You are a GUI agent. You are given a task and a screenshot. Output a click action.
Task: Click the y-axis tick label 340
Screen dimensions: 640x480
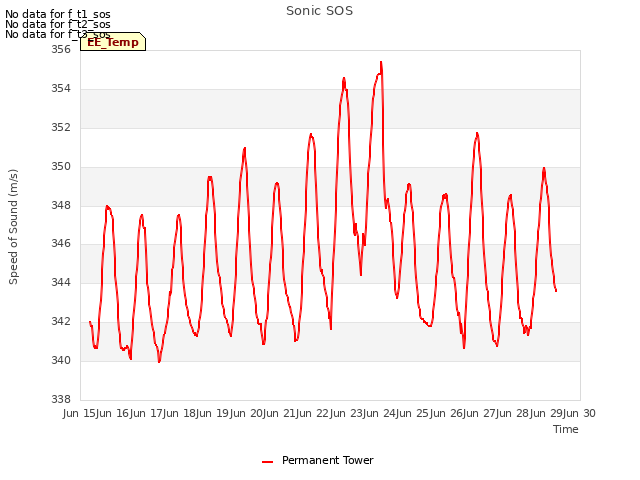(61, 360)
